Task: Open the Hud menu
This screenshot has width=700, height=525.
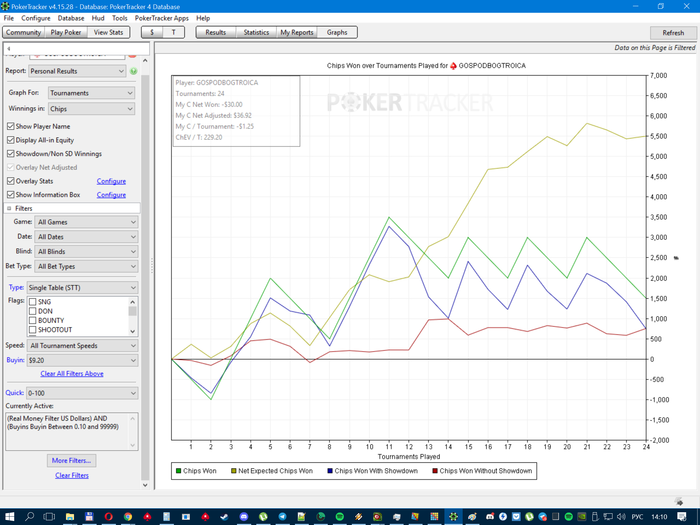Action: [98, 18]
